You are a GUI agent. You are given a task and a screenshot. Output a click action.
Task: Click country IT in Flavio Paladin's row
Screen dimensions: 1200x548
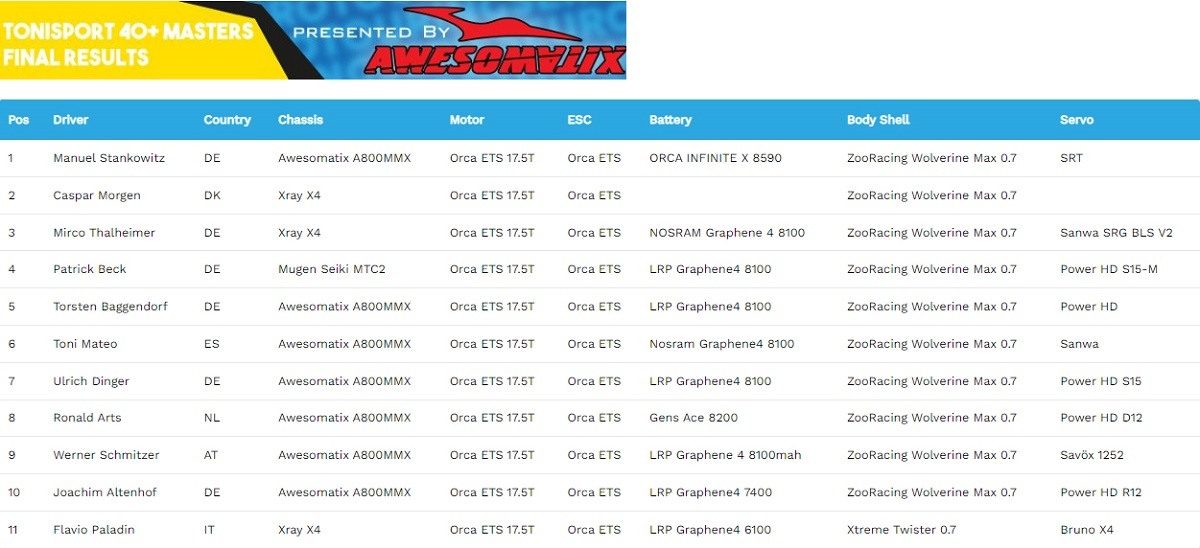pyautogui.click(x=209, y=530)
